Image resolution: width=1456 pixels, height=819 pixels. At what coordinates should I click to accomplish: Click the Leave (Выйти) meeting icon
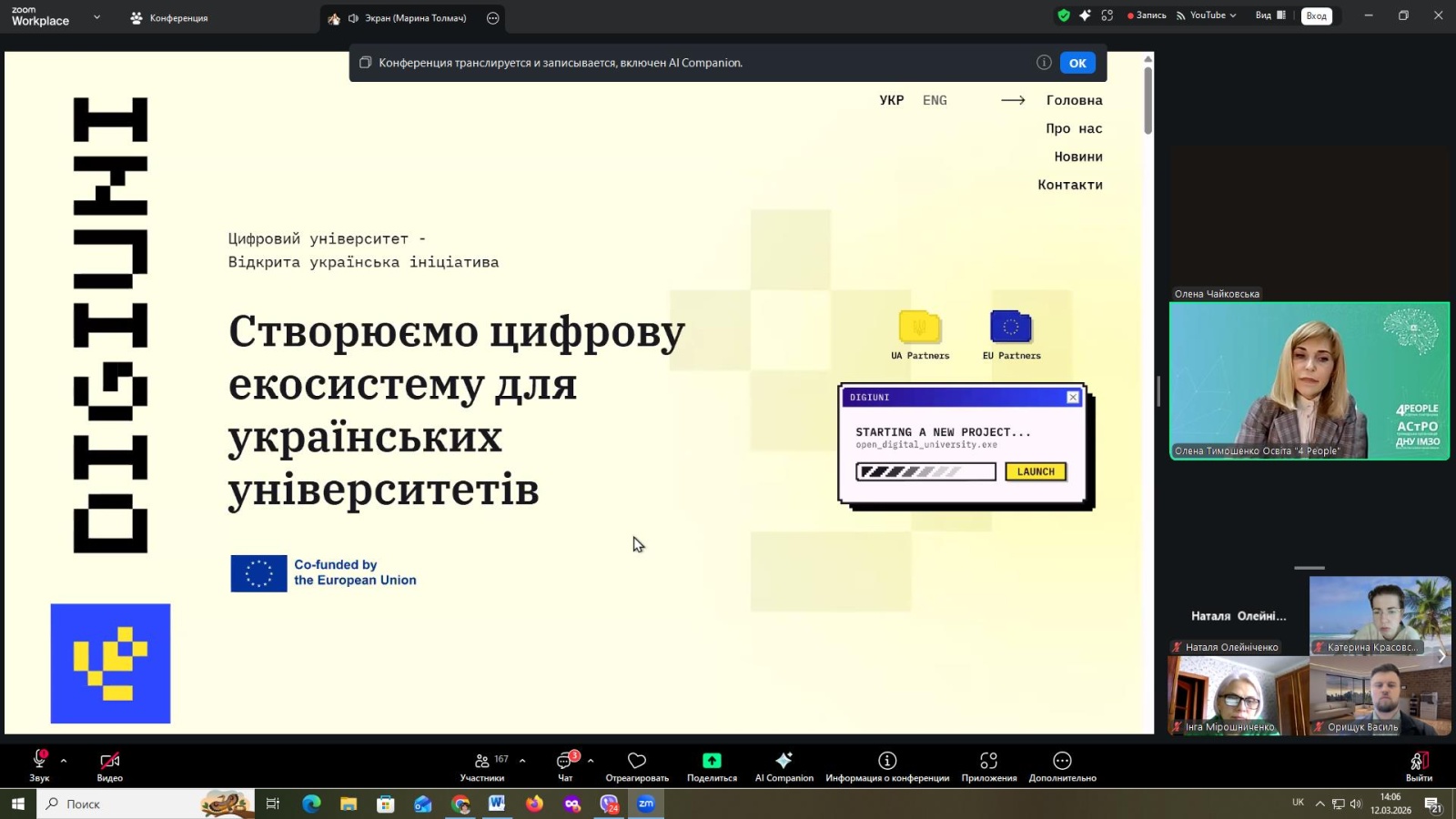[x=1418, y=761]
